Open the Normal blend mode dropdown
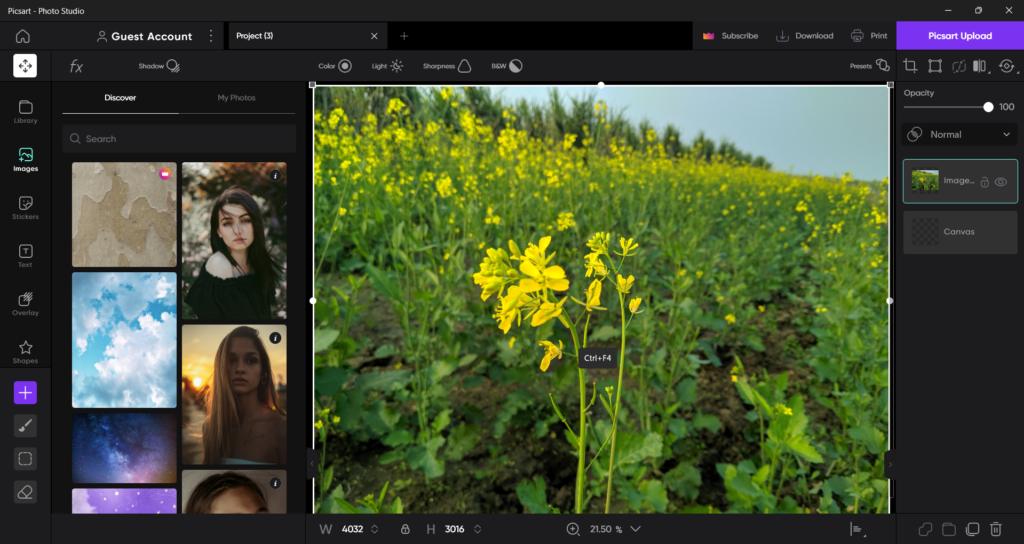Image resolution: width=1024 pixels, height=544 pixels. pyautogui.click(x=960, y=134)
